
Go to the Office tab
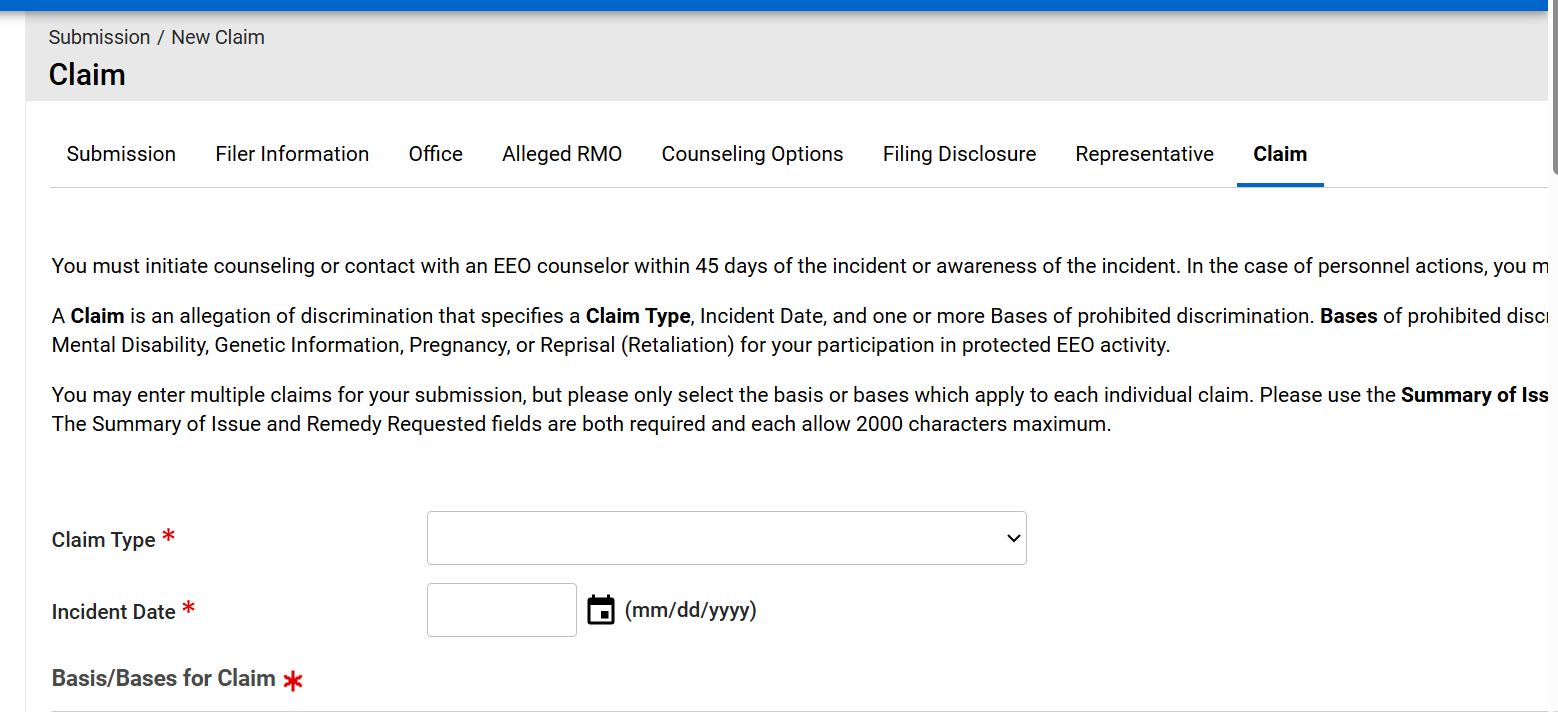coord(435,154)
